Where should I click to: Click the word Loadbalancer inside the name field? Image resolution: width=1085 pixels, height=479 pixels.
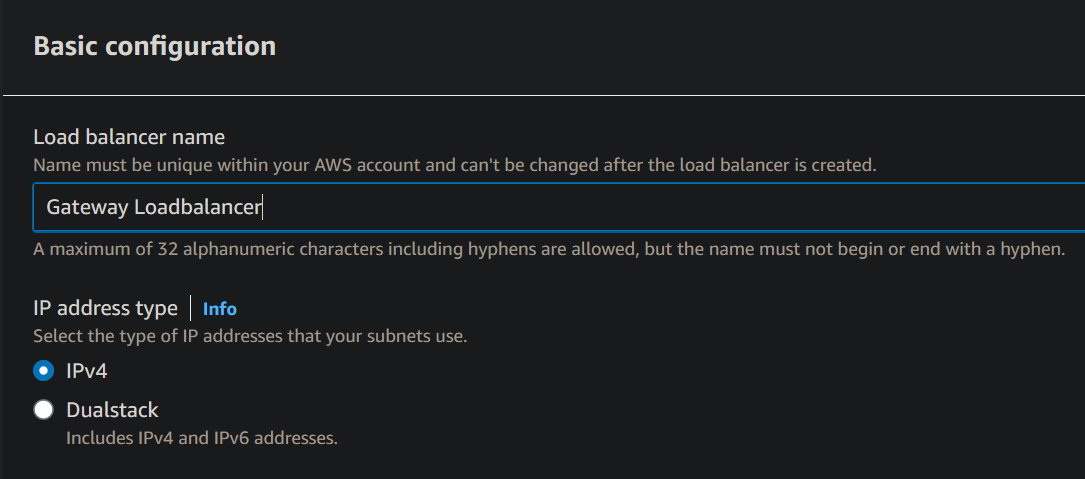198,207
